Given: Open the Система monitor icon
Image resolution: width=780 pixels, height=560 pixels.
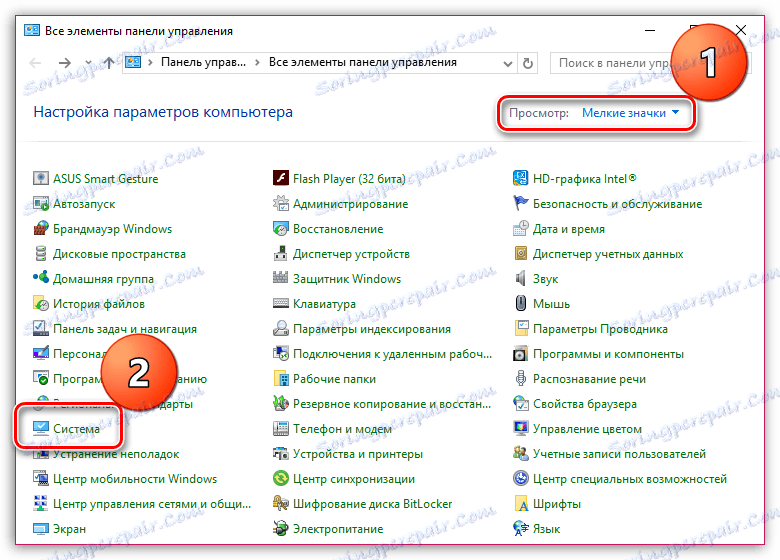Looking at the screenshot, I should click(x=41, y=428).
